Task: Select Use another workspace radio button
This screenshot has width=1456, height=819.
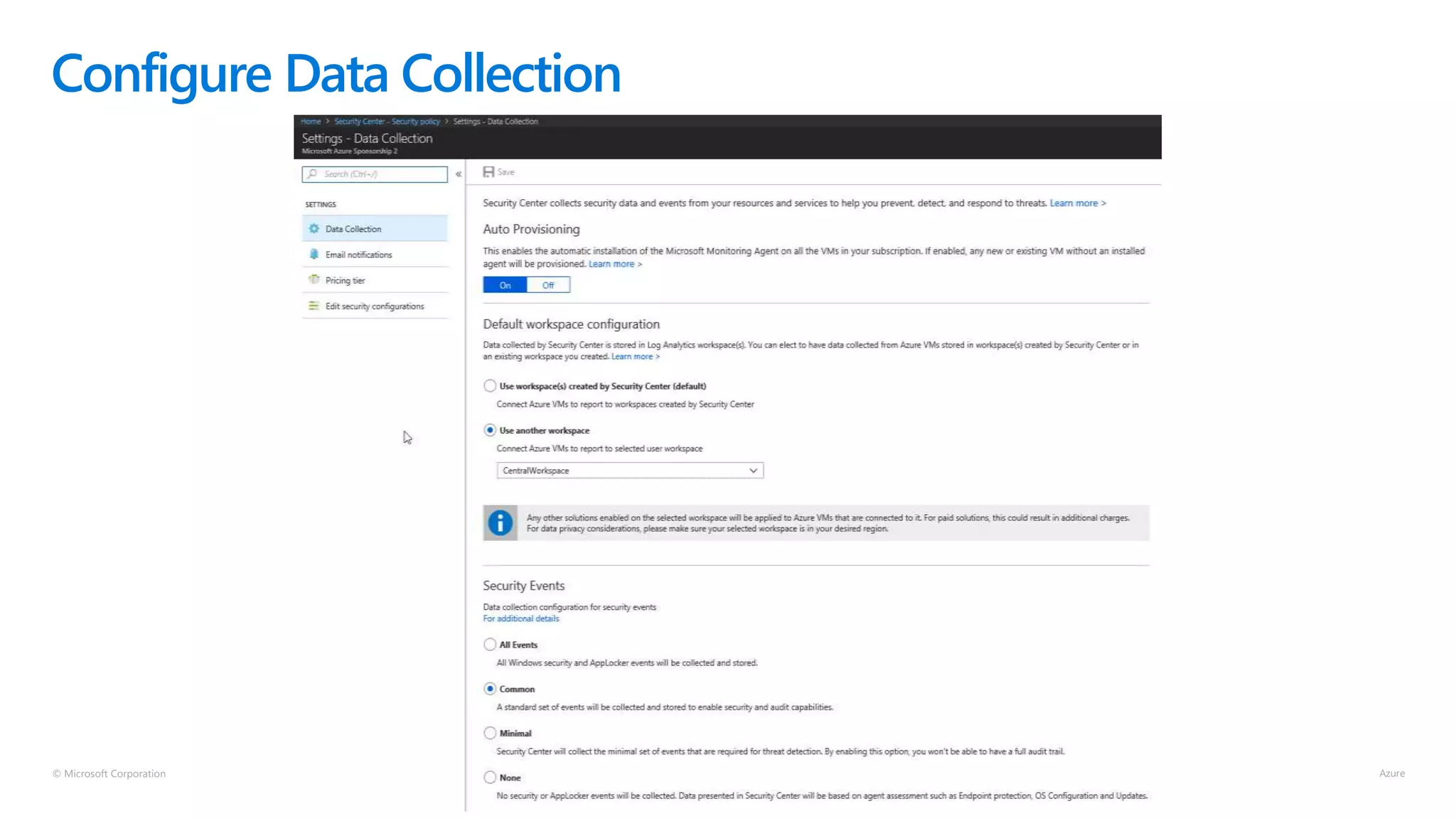Action: (490, 430)
